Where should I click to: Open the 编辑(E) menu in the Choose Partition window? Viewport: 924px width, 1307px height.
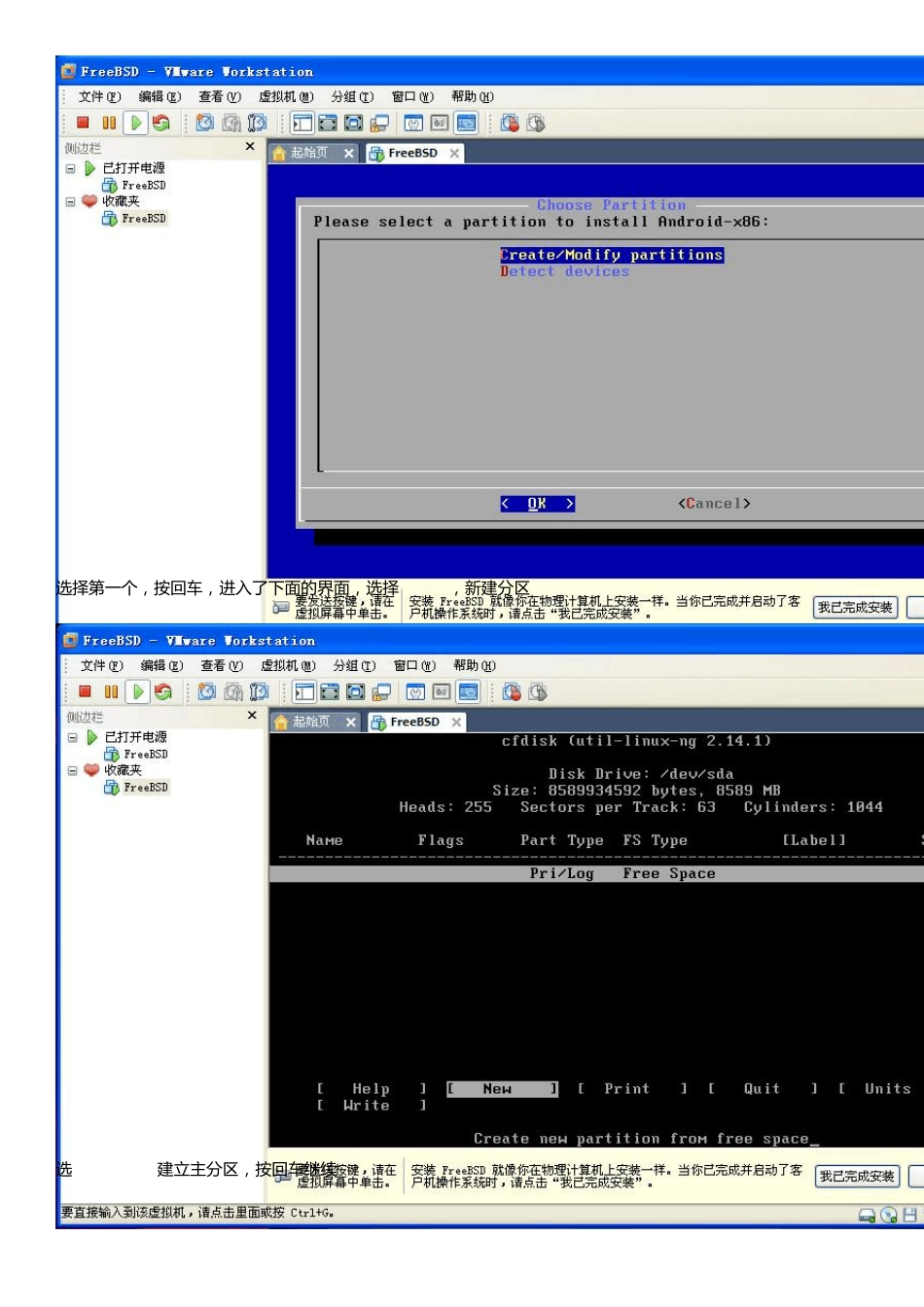coord(160,96)
